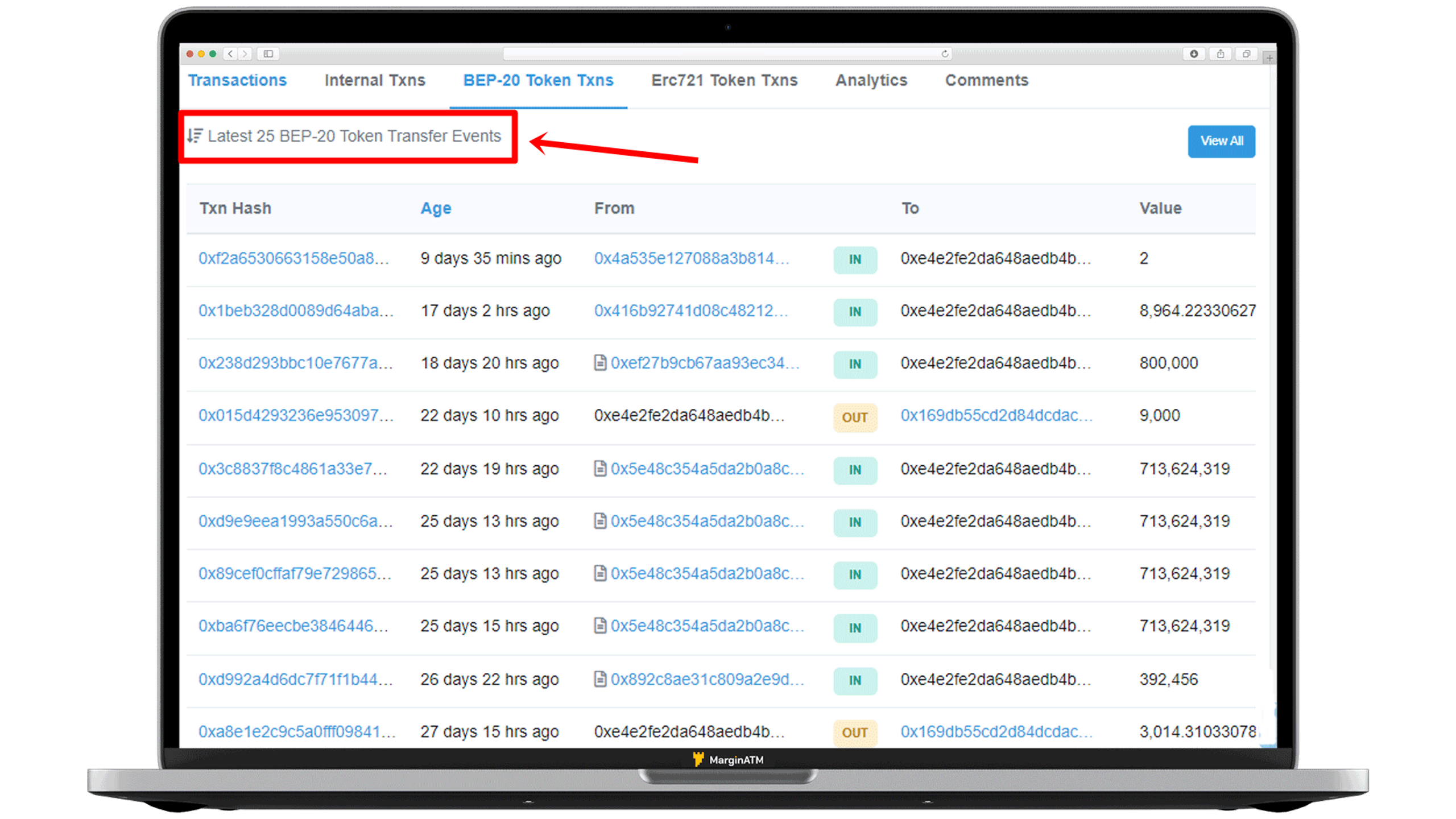The image size is (1456, 819).
Task: Click the browser back arrow
Action: point(230,53)
